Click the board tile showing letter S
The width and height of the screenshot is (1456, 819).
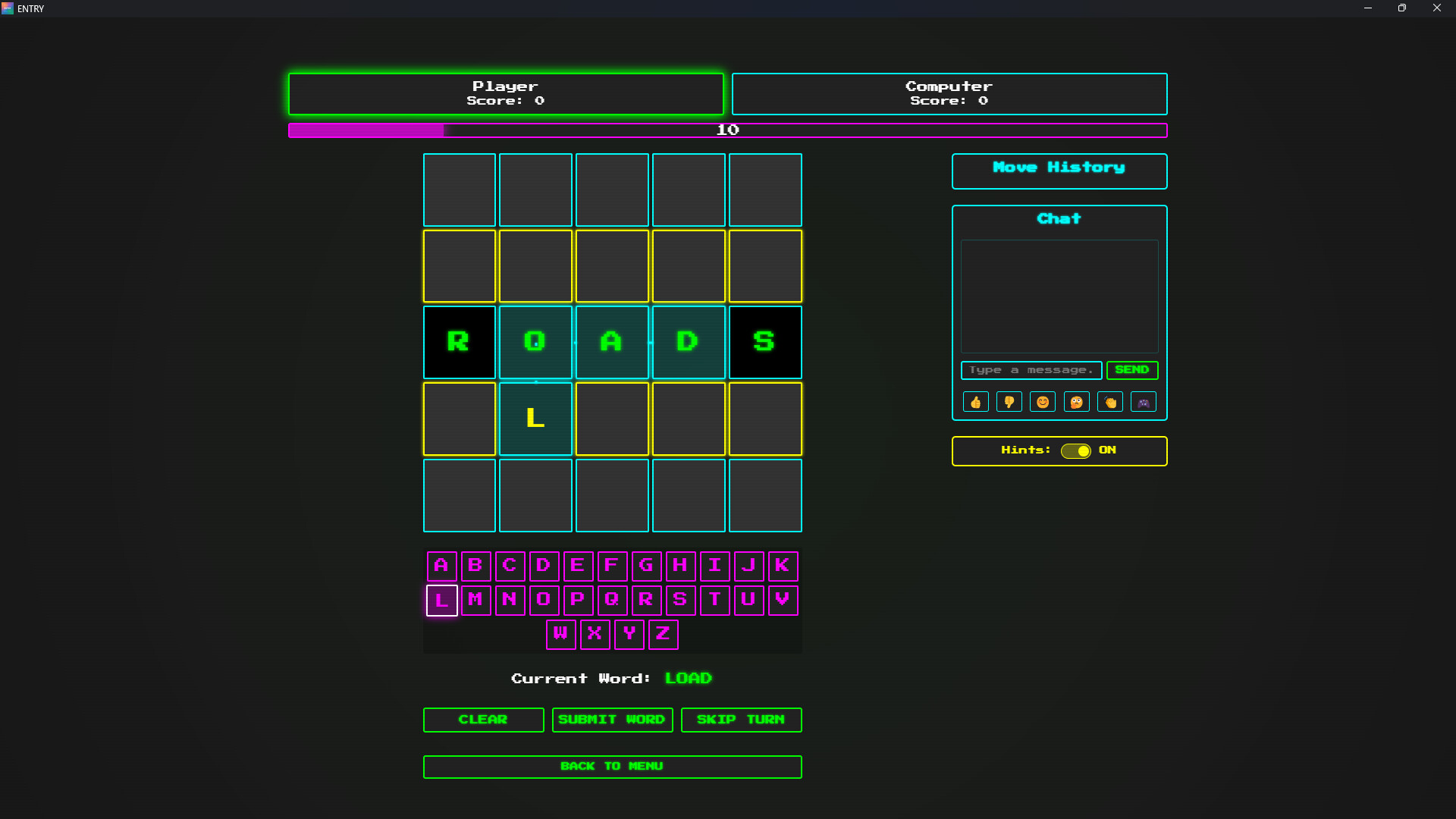765,342
